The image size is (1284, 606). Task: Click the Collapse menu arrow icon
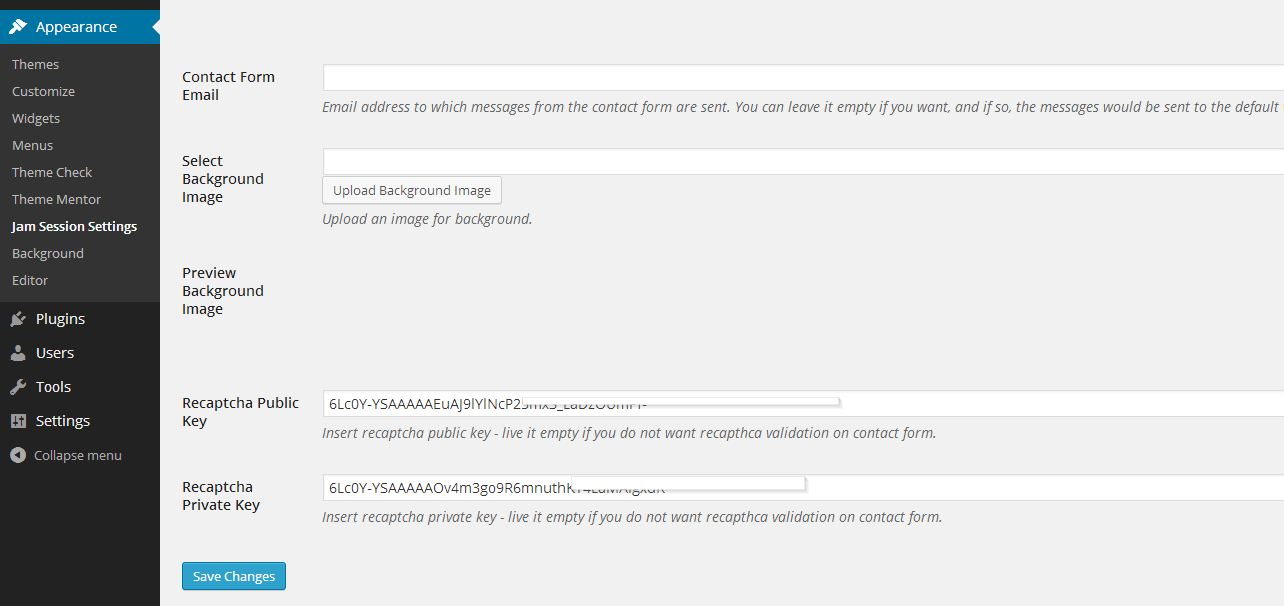[x=18, y=455]
